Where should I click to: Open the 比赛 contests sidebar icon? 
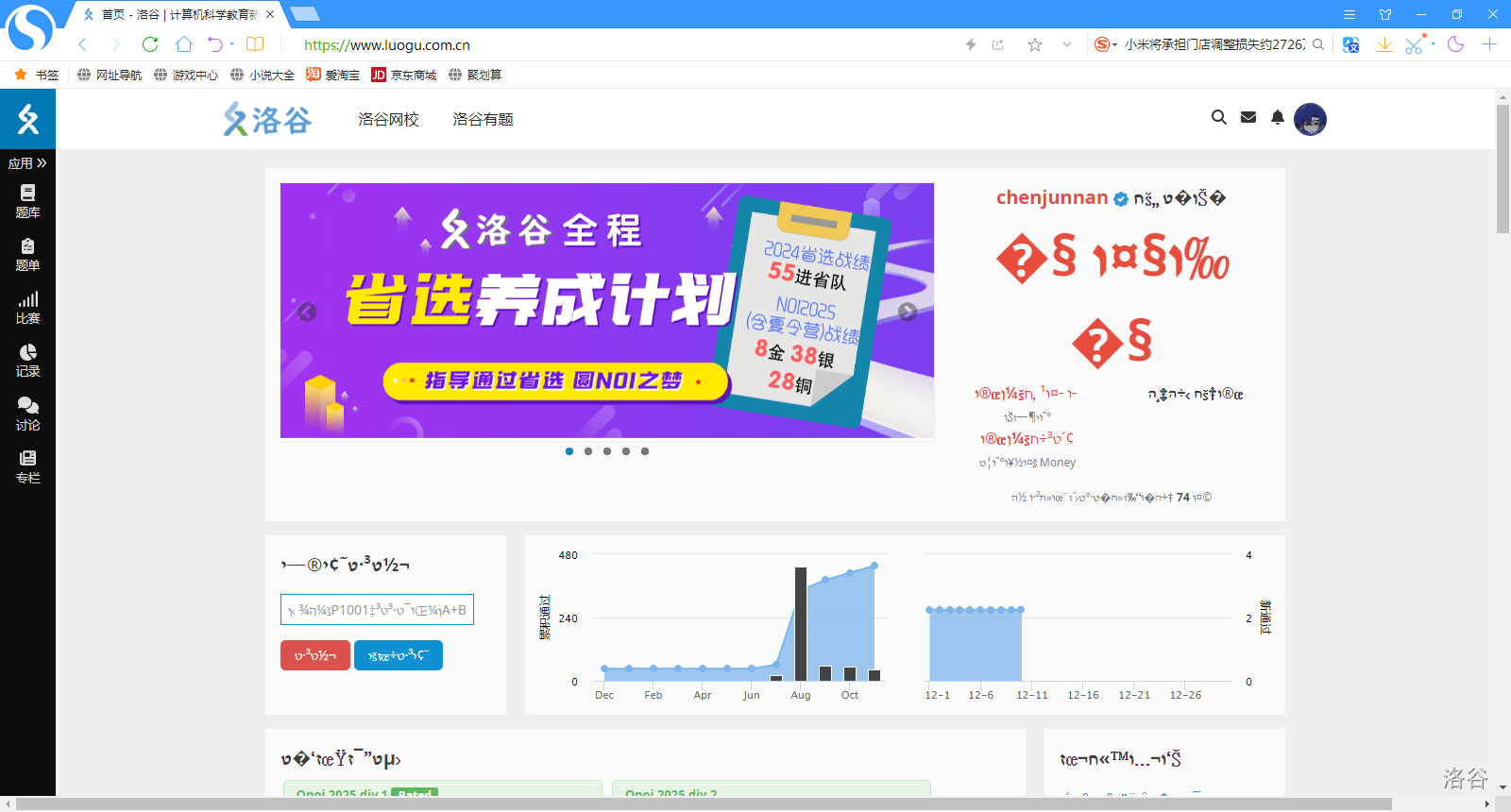27,307
